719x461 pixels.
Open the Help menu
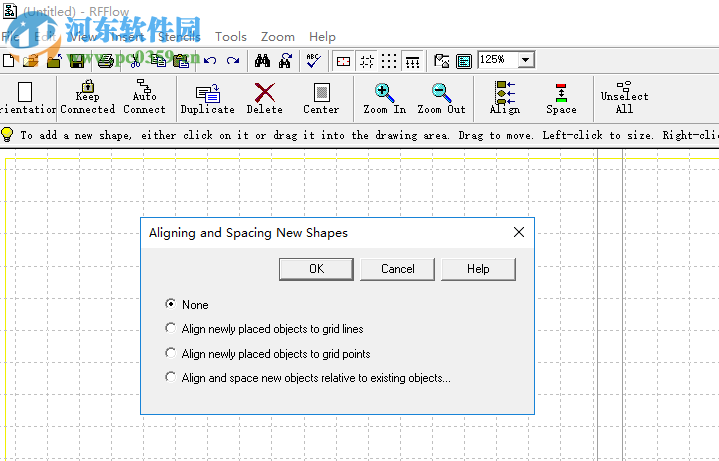322,37
